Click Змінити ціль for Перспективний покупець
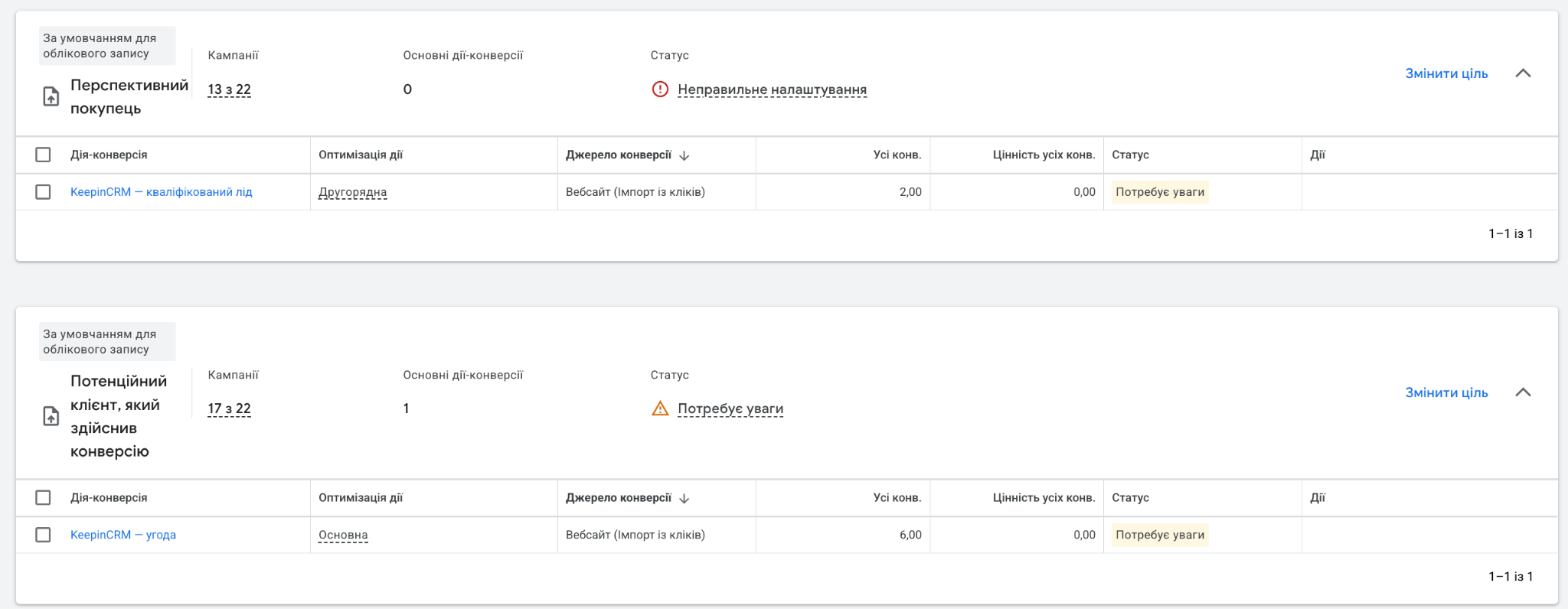 (x=1446, y=73)
